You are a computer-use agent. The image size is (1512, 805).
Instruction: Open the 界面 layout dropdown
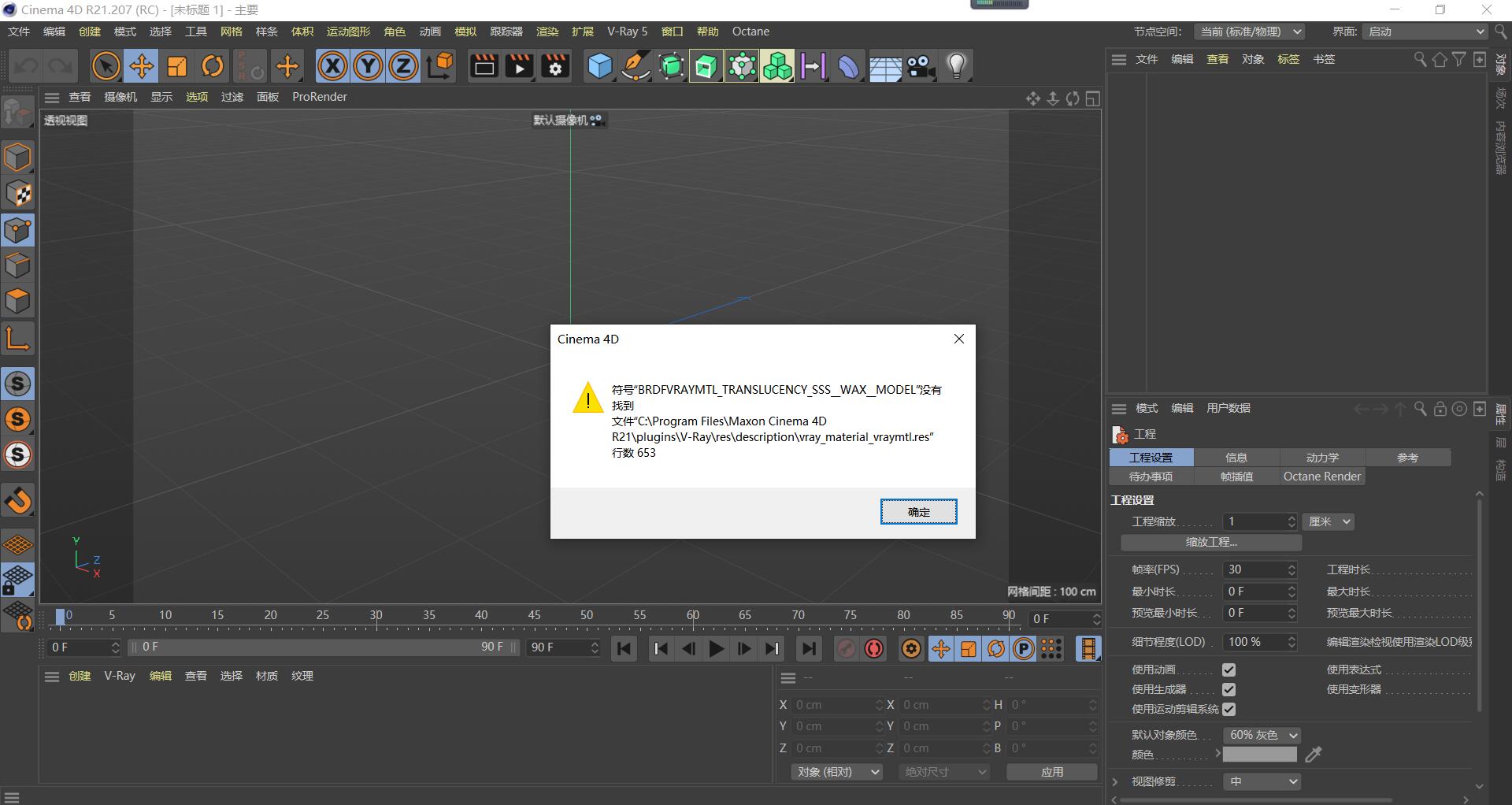[1425, 32]
